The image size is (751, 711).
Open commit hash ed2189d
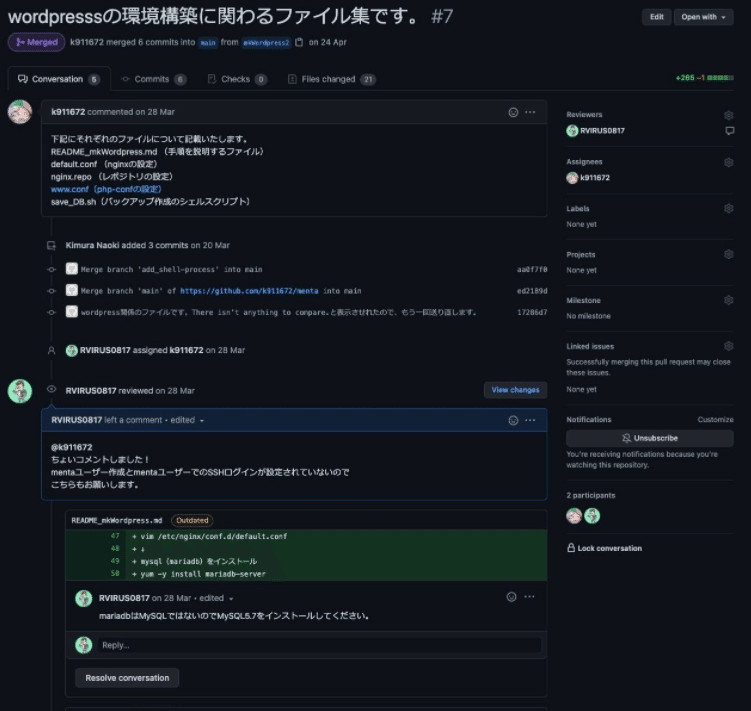click(532, 291)
